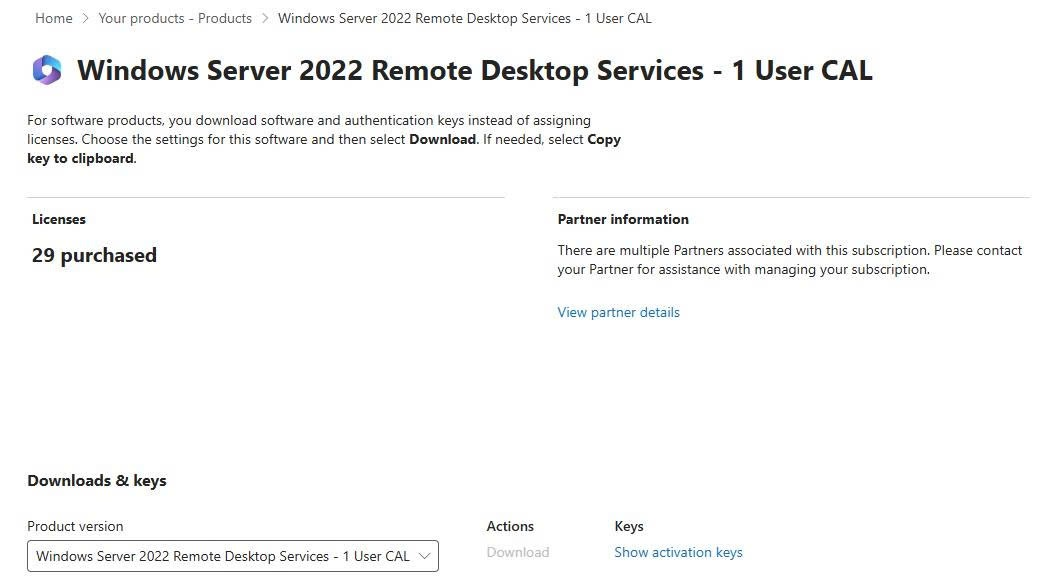Click the Product version field label
The image size is (1042, 587).
tap(75, 527)
